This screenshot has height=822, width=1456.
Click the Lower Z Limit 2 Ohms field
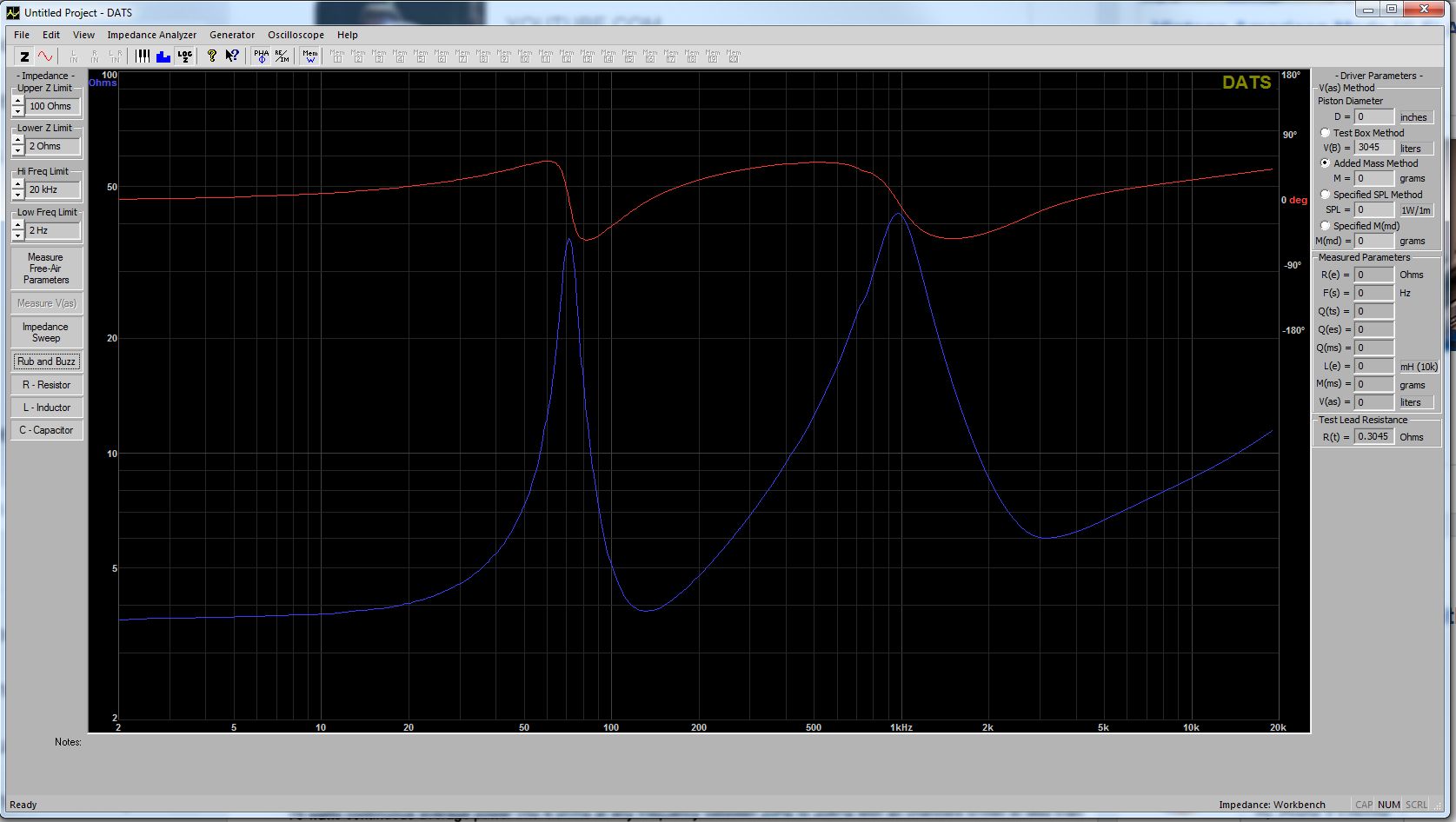click(x=53, y=146)
